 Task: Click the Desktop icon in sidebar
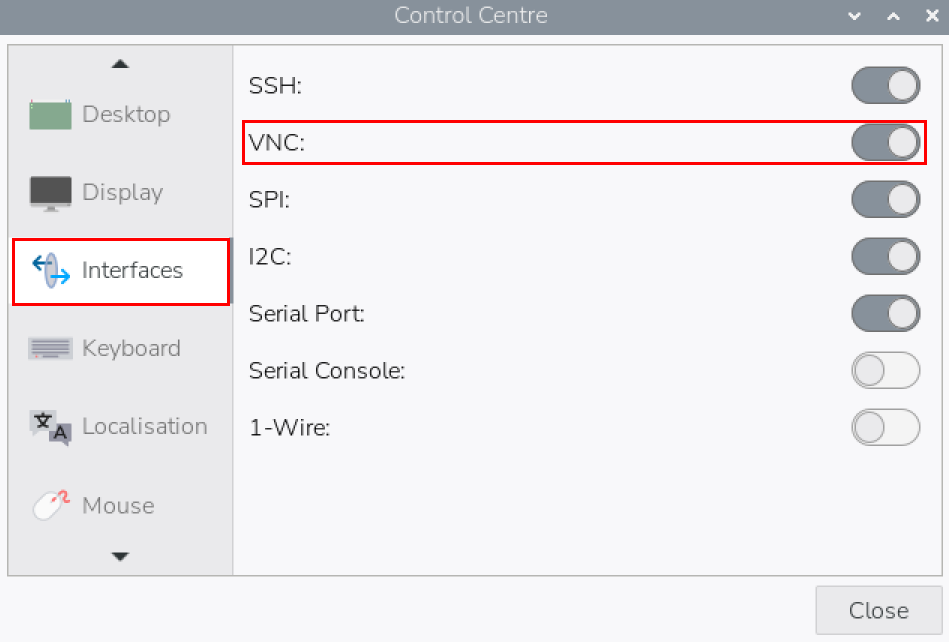coord(50,114)
